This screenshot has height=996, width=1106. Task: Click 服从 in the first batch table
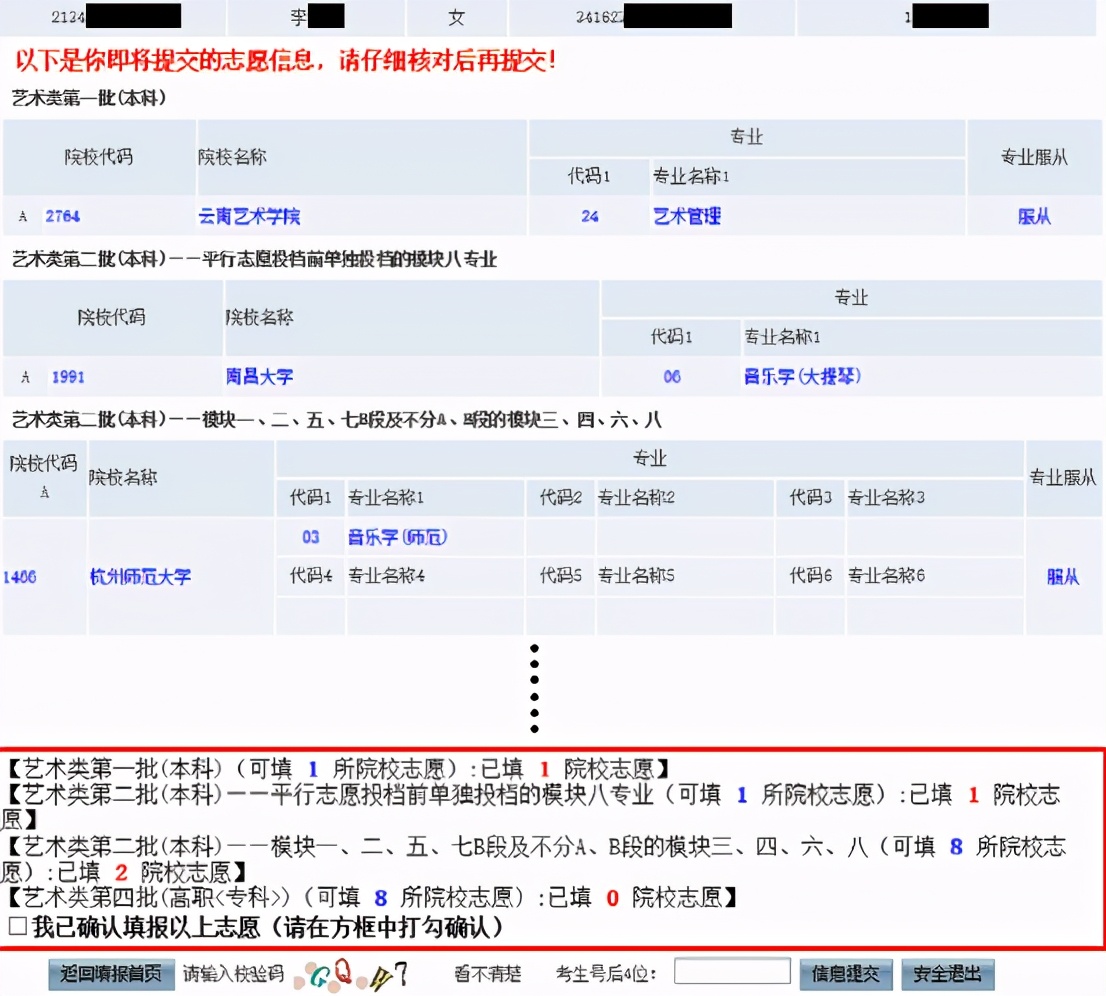pos(1034,216)
